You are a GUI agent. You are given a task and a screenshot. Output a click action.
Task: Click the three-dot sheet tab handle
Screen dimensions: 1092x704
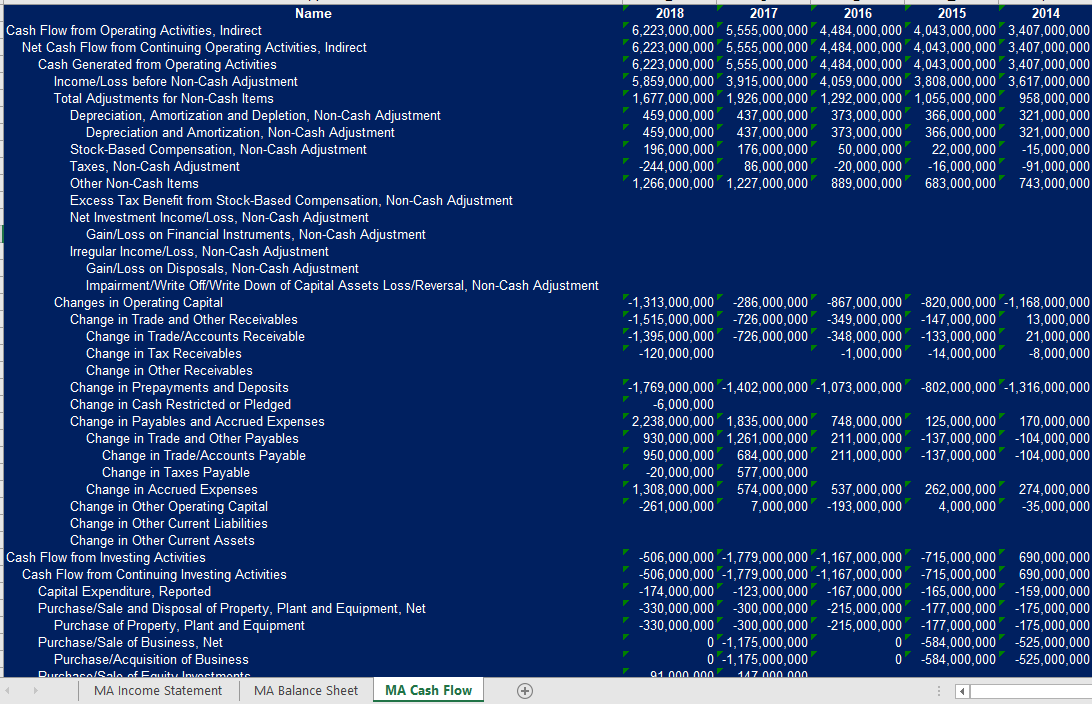pyautogui.click(x=938, y=690)
